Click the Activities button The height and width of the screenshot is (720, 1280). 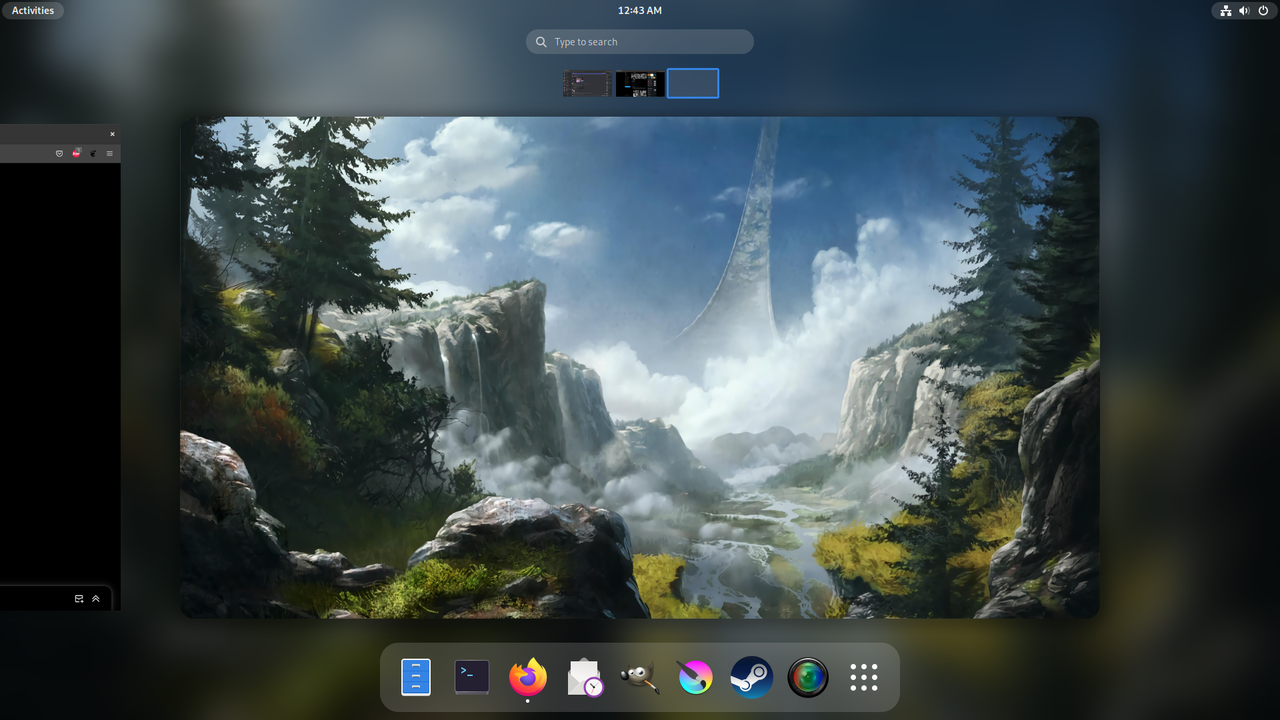[33, 10]
